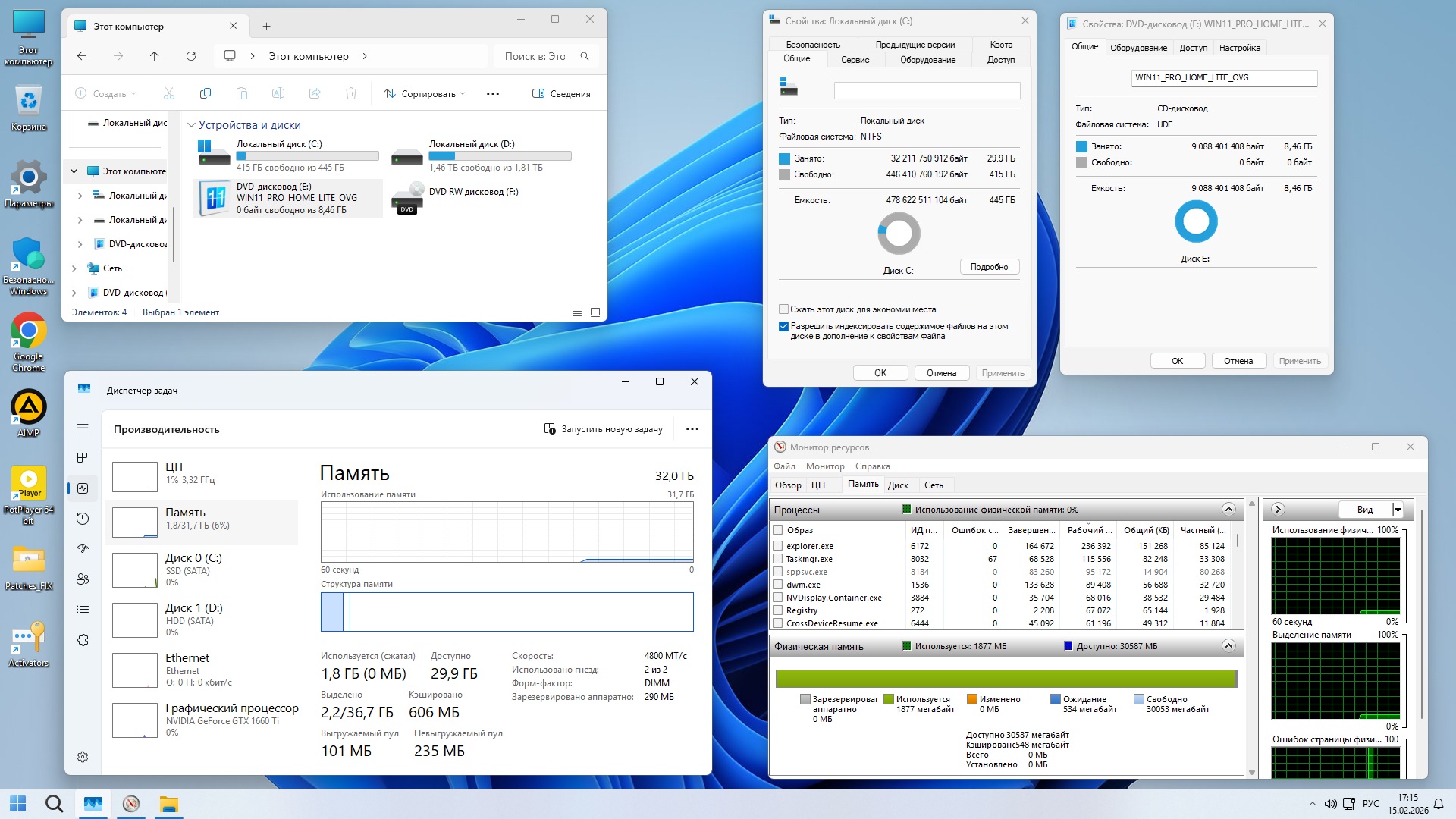Open the Hardware tab in drive C properties
The width and height of the screenshot is (1456, 819).
(927, 60)
